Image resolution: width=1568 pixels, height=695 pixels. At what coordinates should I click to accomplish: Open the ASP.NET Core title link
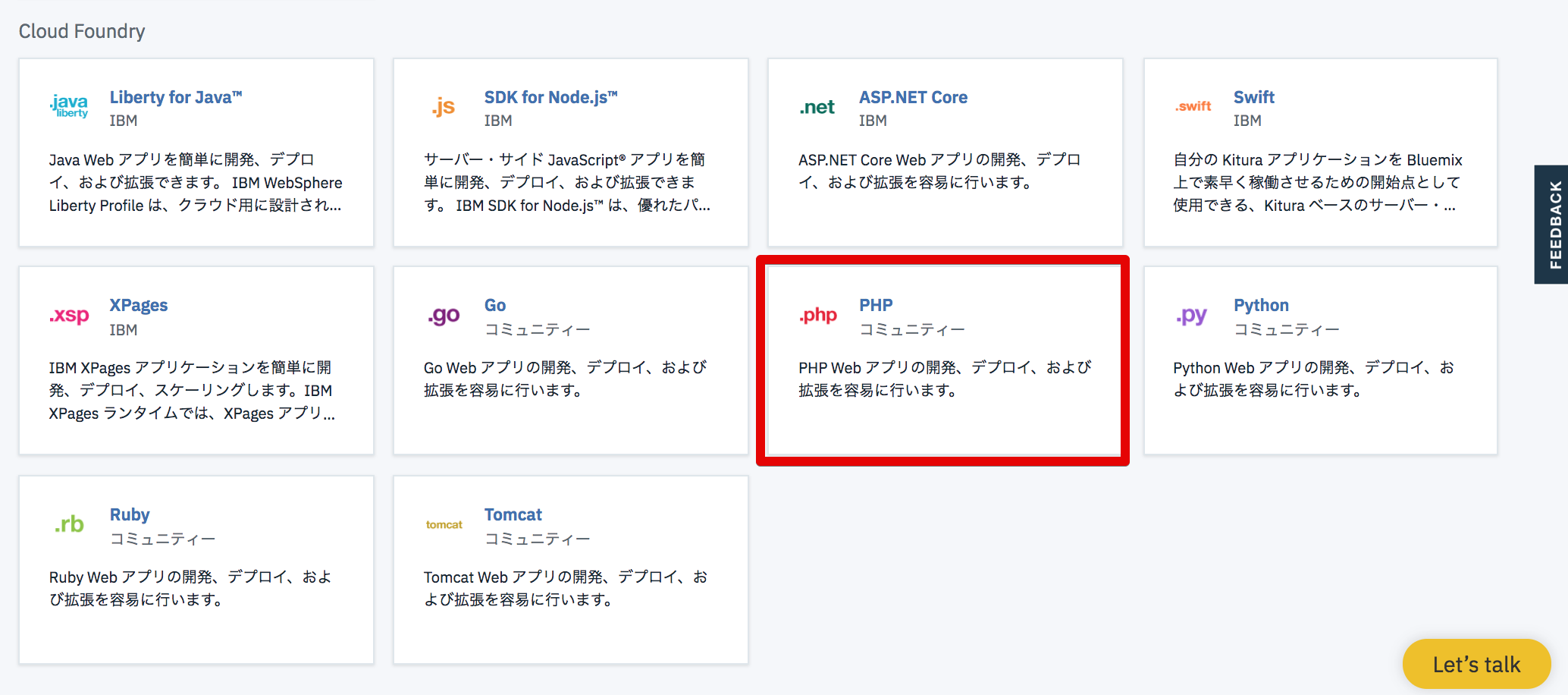point(913,97)
